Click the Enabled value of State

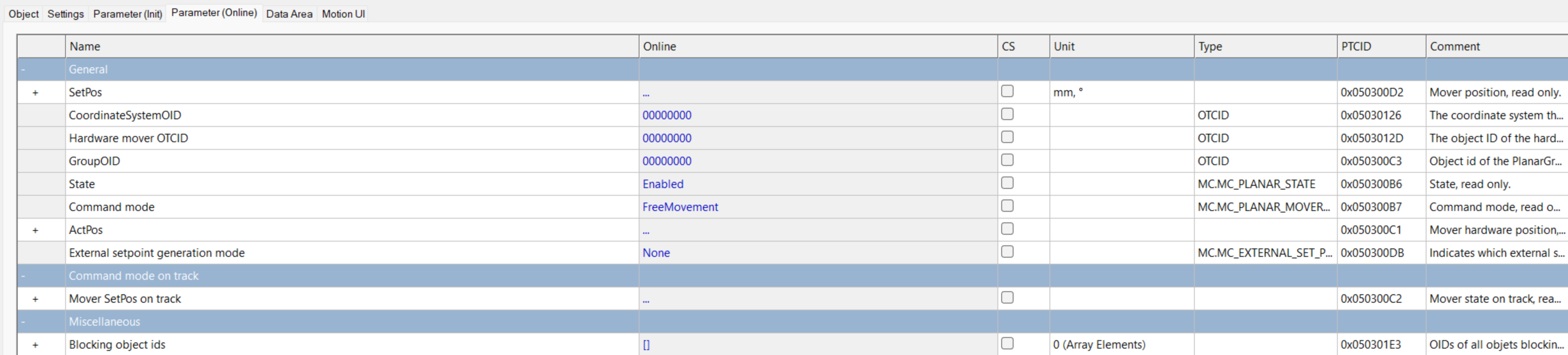[x=663, y=184]
